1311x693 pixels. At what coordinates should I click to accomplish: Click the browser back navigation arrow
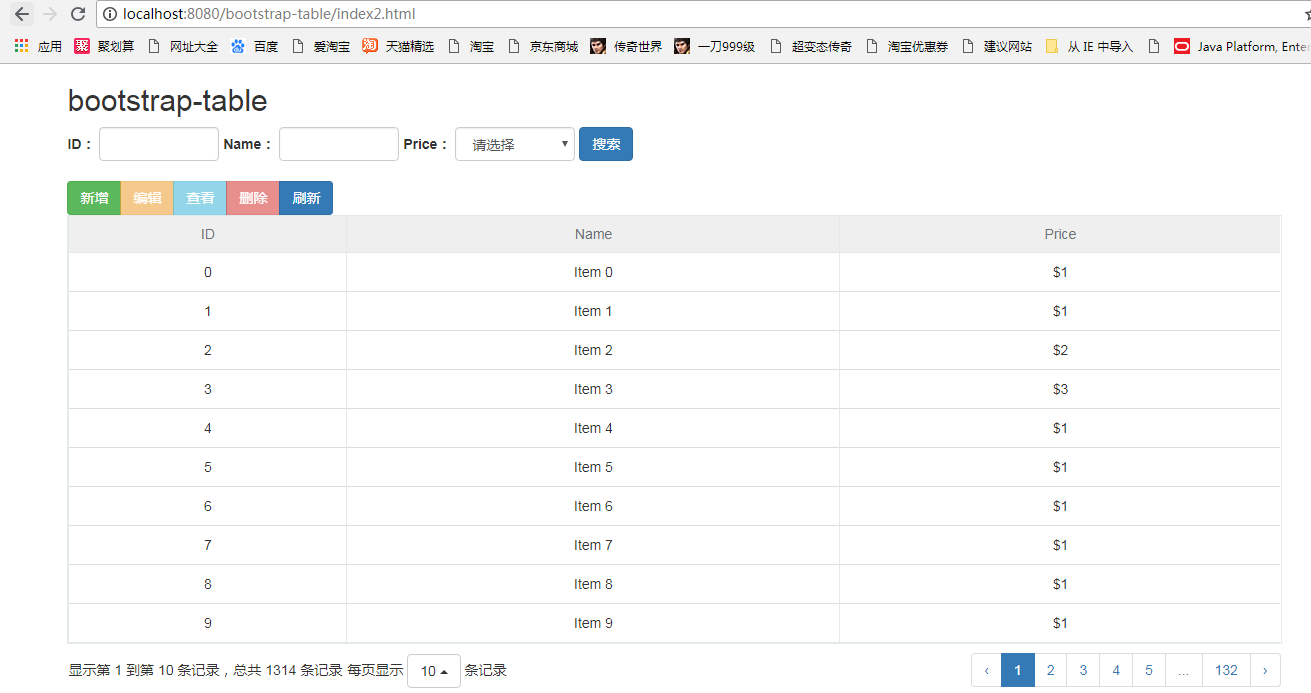21,15
